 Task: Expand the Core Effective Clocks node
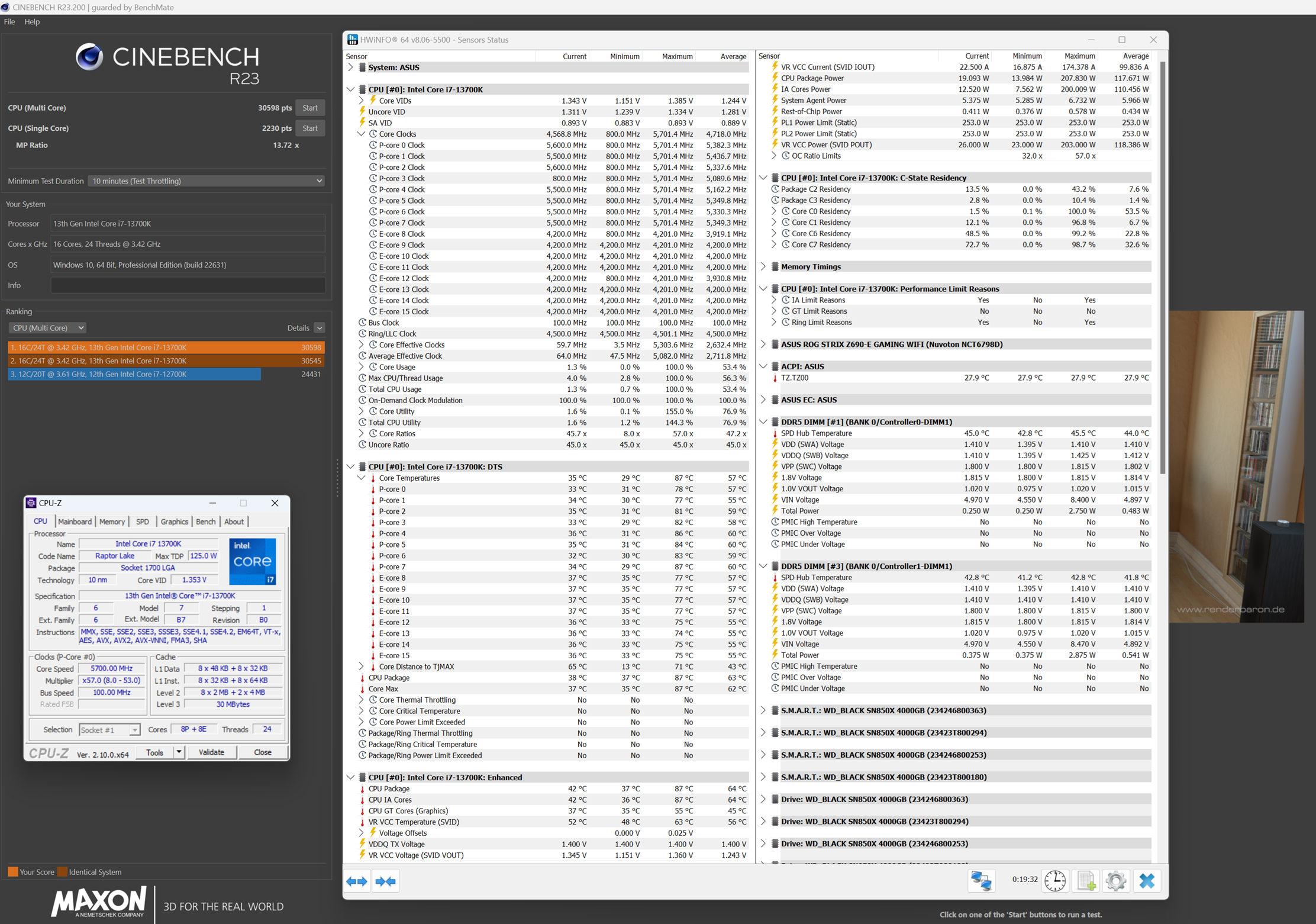[361, 345]
